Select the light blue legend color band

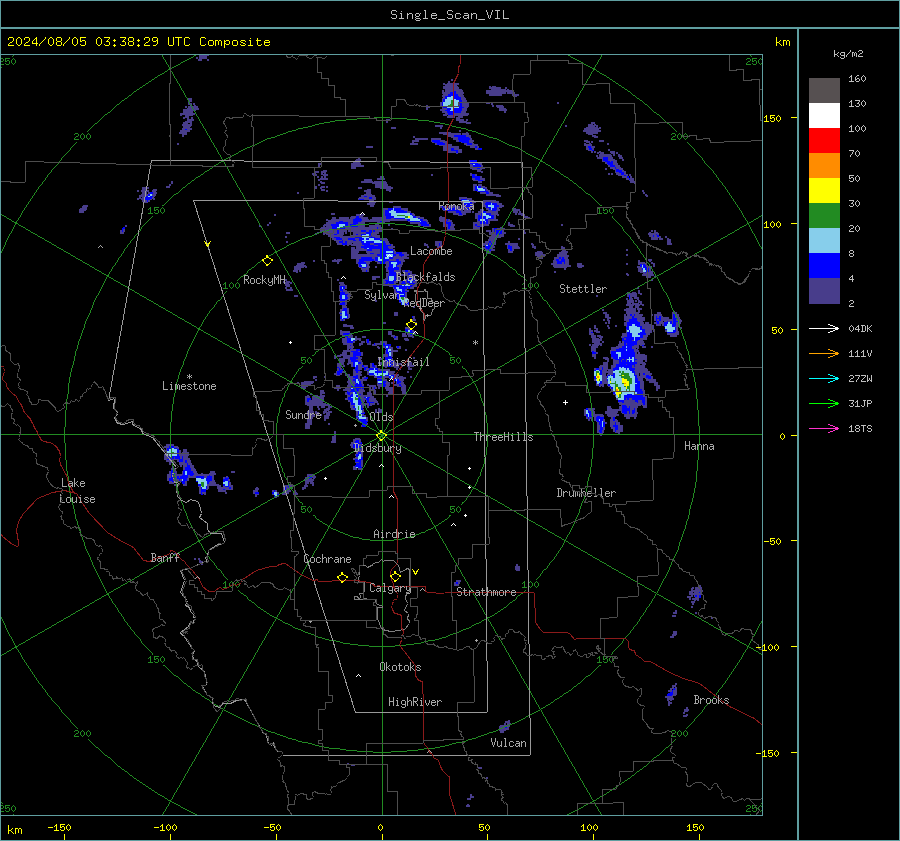coord(824,241)
